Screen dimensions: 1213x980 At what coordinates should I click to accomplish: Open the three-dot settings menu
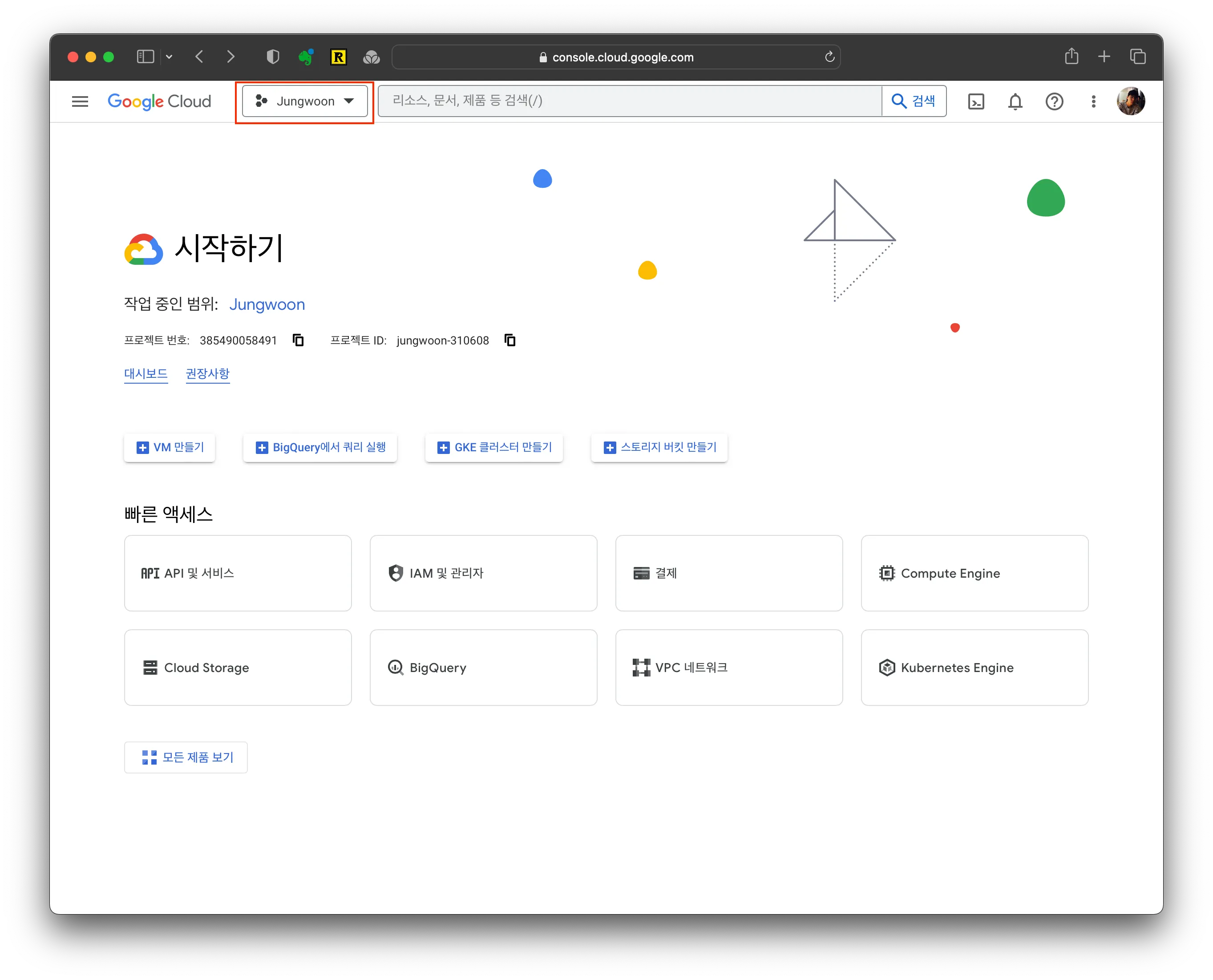click(1093, 101)
